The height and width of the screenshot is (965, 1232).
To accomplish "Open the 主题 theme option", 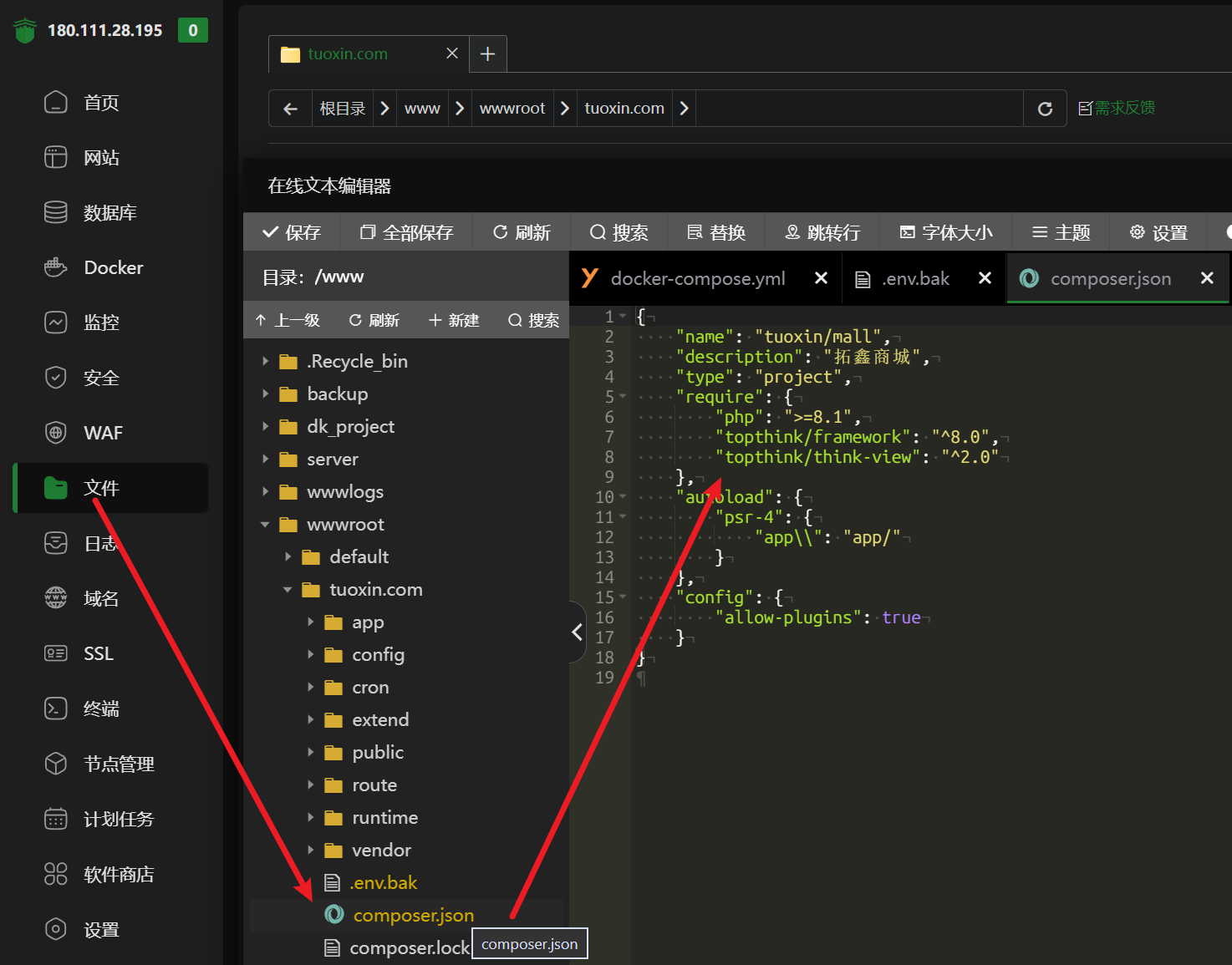I will pos(1061,232).
